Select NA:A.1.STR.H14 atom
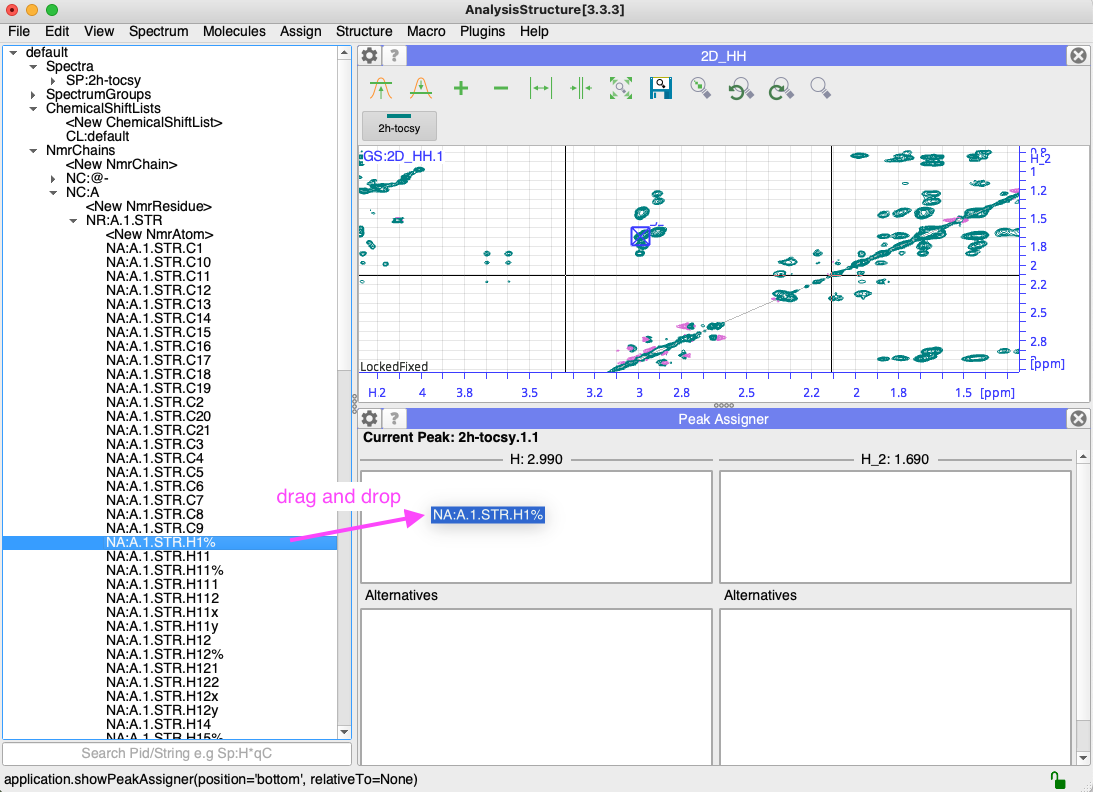This screenshot has width=1093, height=792. 158,724
